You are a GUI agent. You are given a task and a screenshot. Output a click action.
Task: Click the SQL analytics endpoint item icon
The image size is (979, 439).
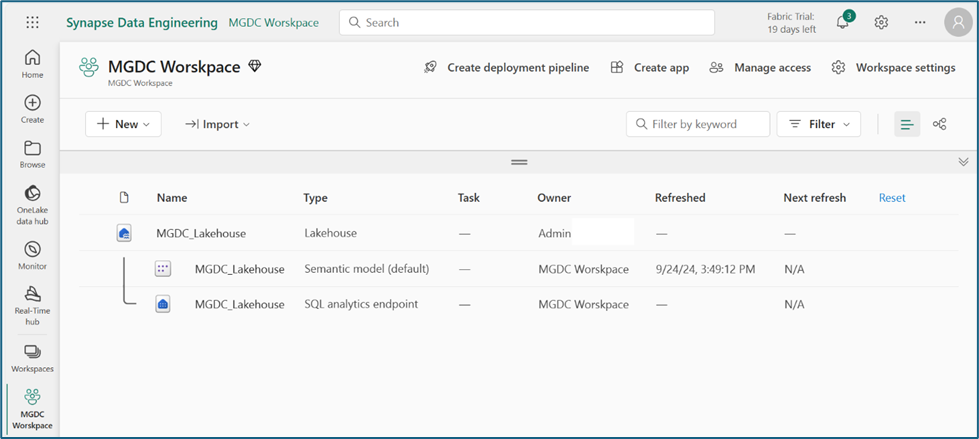coord(162,304)
